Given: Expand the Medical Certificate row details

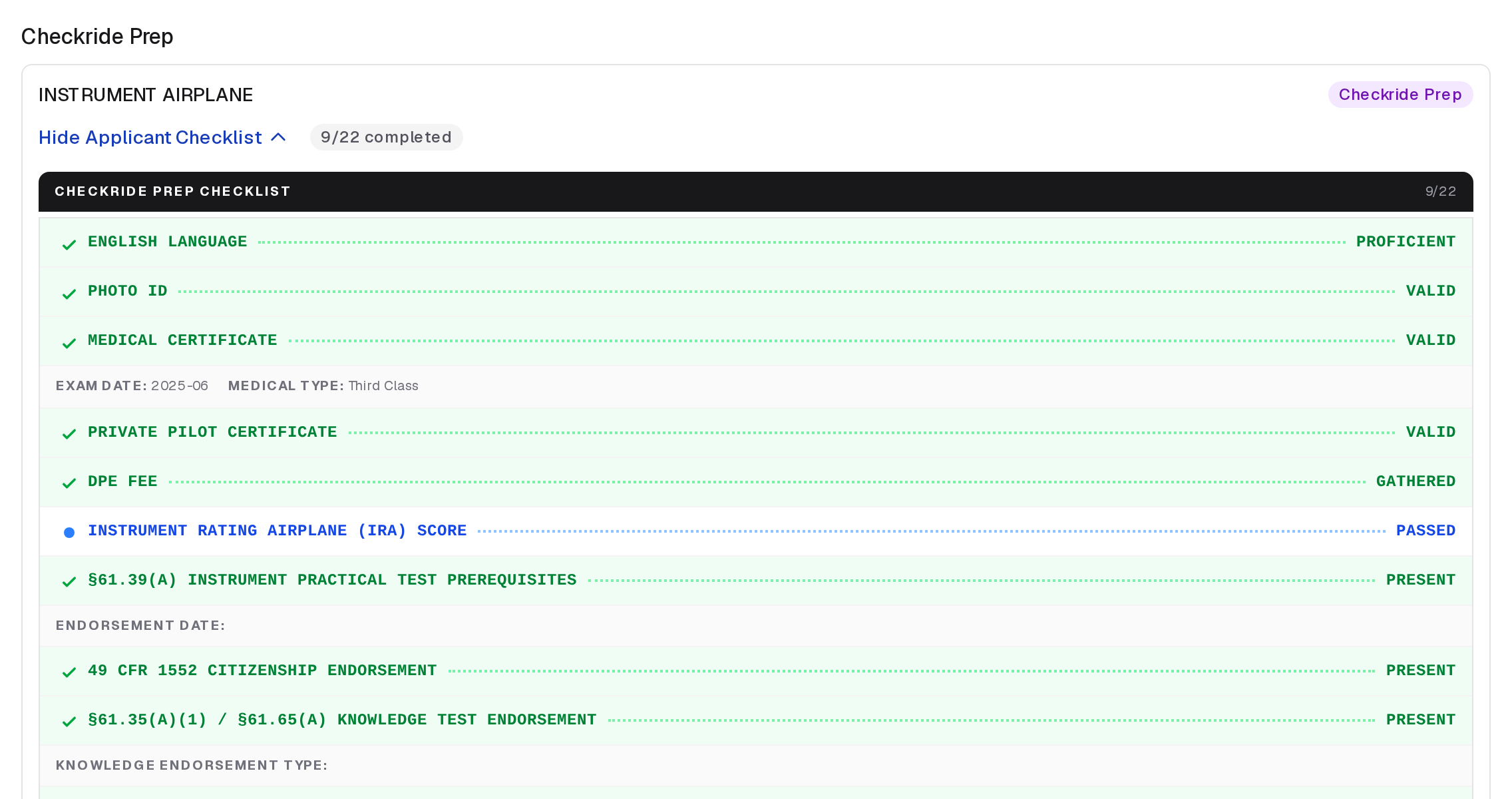Looking at the screenshot, I should coord(756,340).
